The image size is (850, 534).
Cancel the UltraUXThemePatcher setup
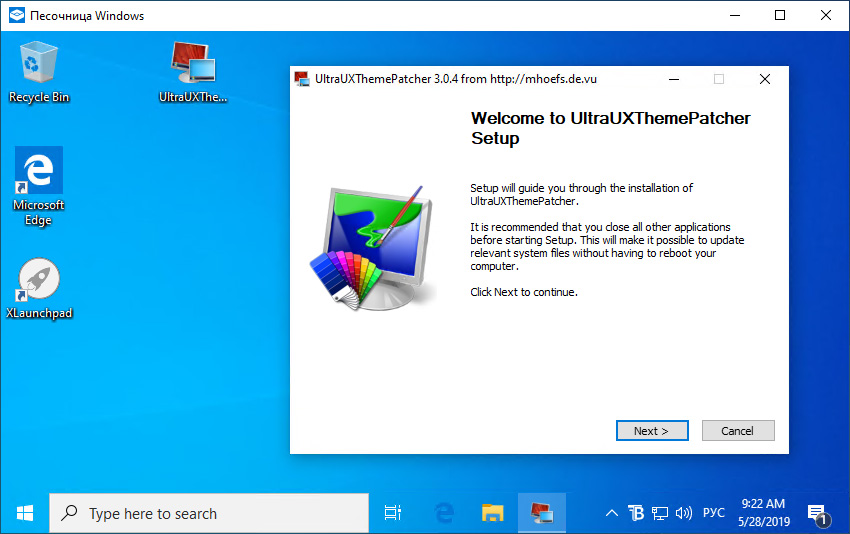tap(738, 430)
